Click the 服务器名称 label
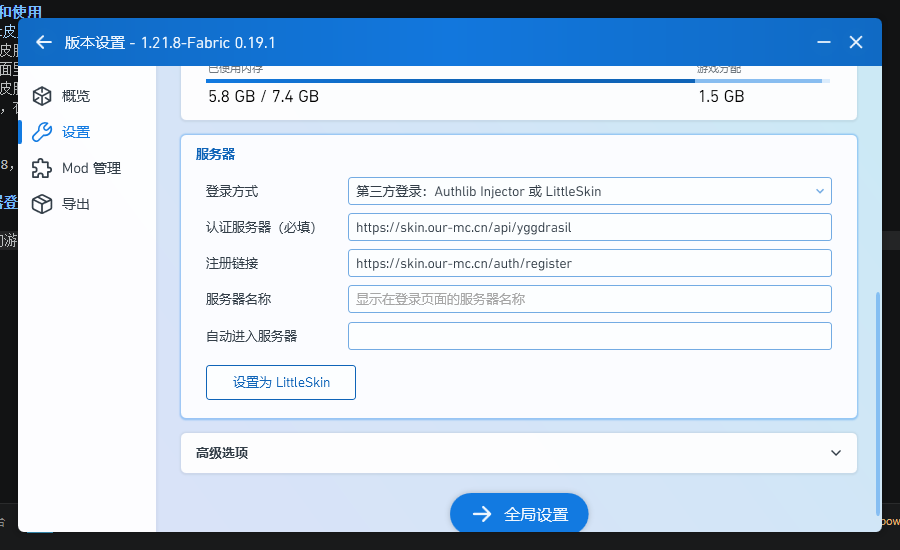Screen dimensions: 900x550 (x=238, y=299)
